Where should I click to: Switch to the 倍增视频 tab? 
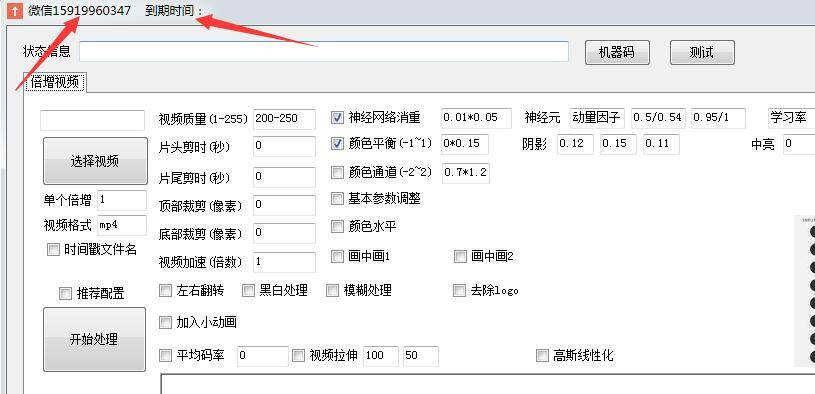click(55, 82)
